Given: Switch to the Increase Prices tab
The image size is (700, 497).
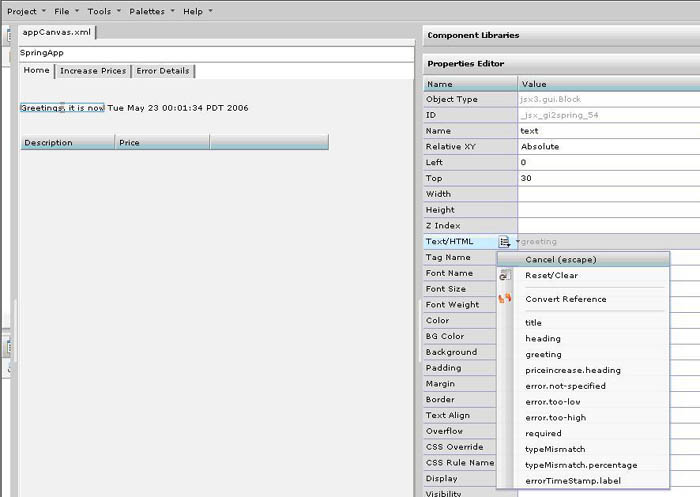Looking at the screenshot, I should click(x=93, y=71).
